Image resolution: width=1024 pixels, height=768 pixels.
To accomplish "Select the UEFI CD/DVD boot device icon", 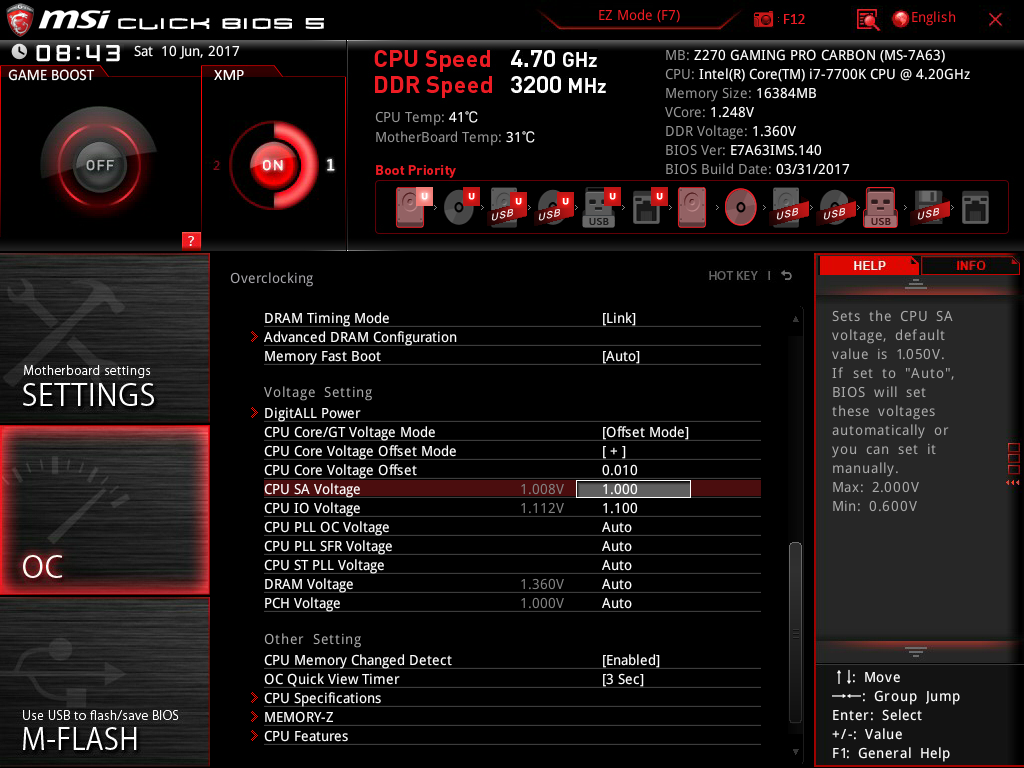I will [x=461, y=207].
